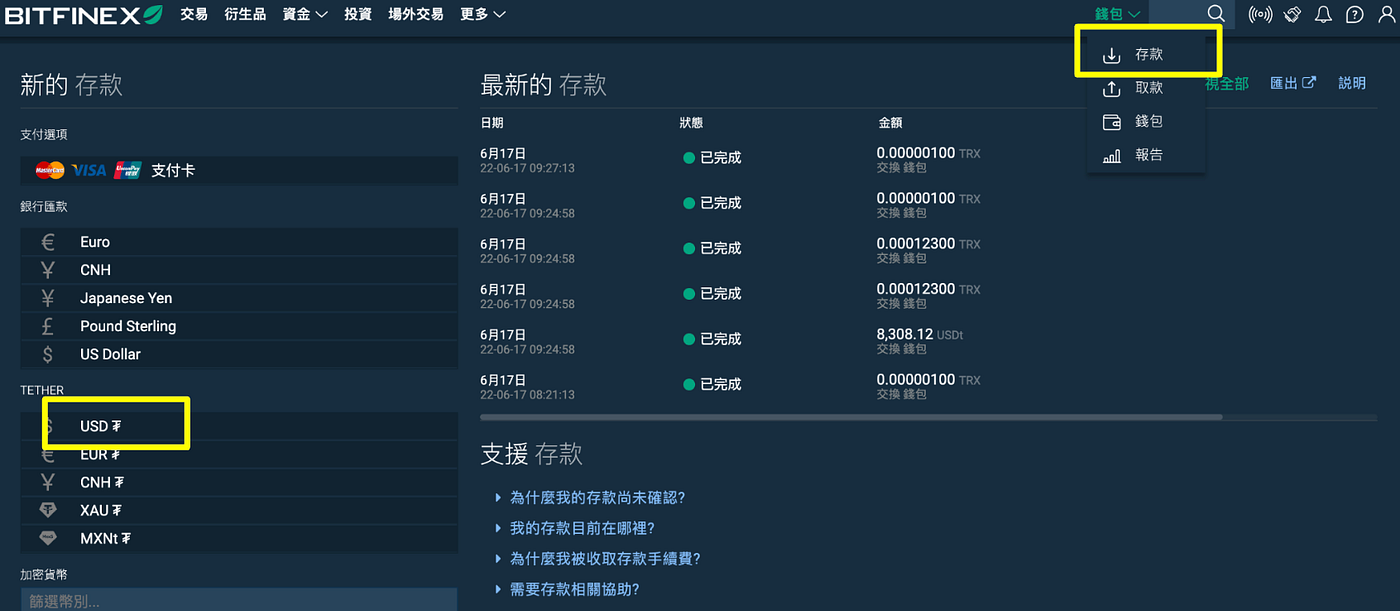
Task: Open the 投資 menu
Action: pyautogui.click(x=358, y=14)
